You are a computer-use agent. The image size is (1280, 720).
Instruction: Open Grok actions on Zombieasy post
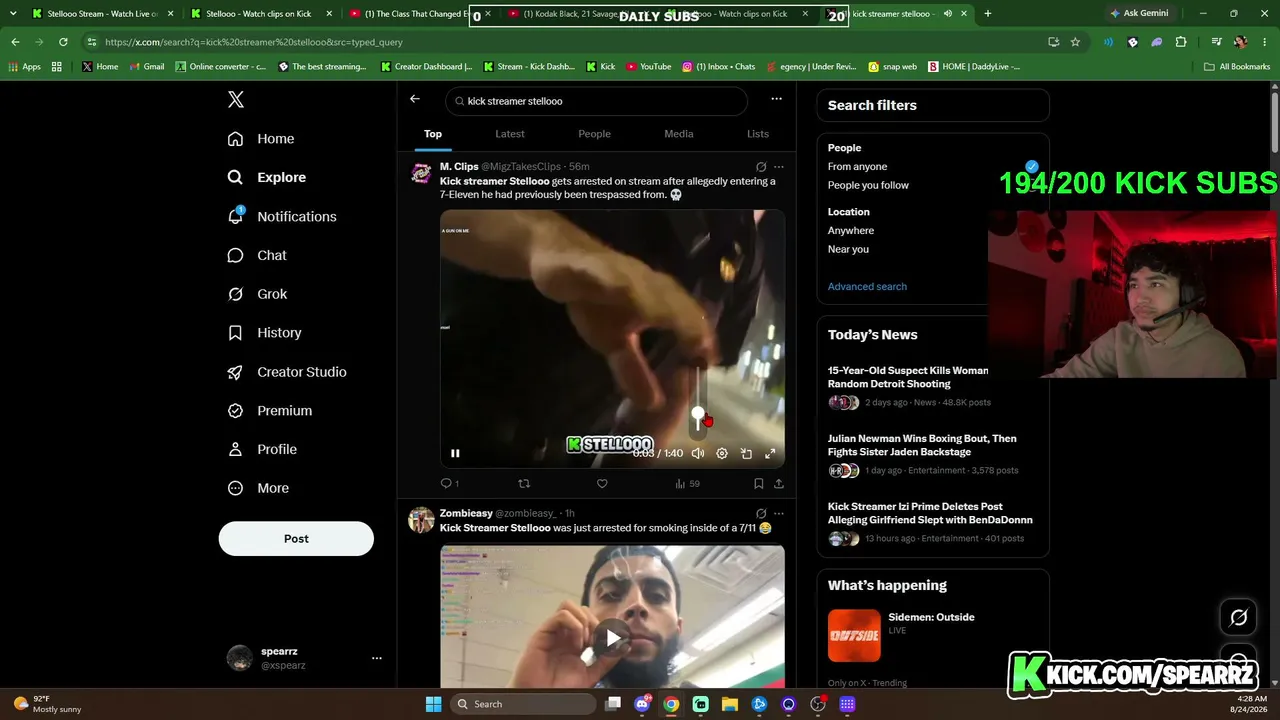[761, 514]
